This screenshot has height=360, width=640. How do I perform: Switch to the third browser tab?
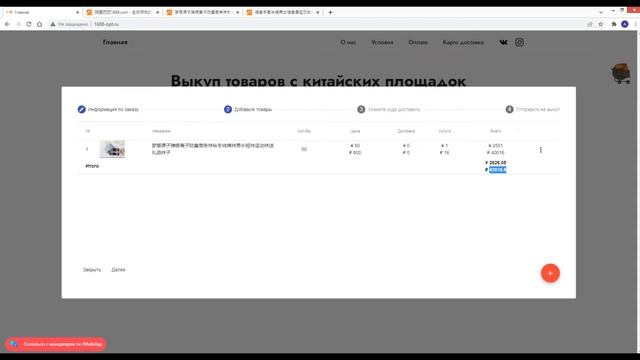(x=202, y=12)
